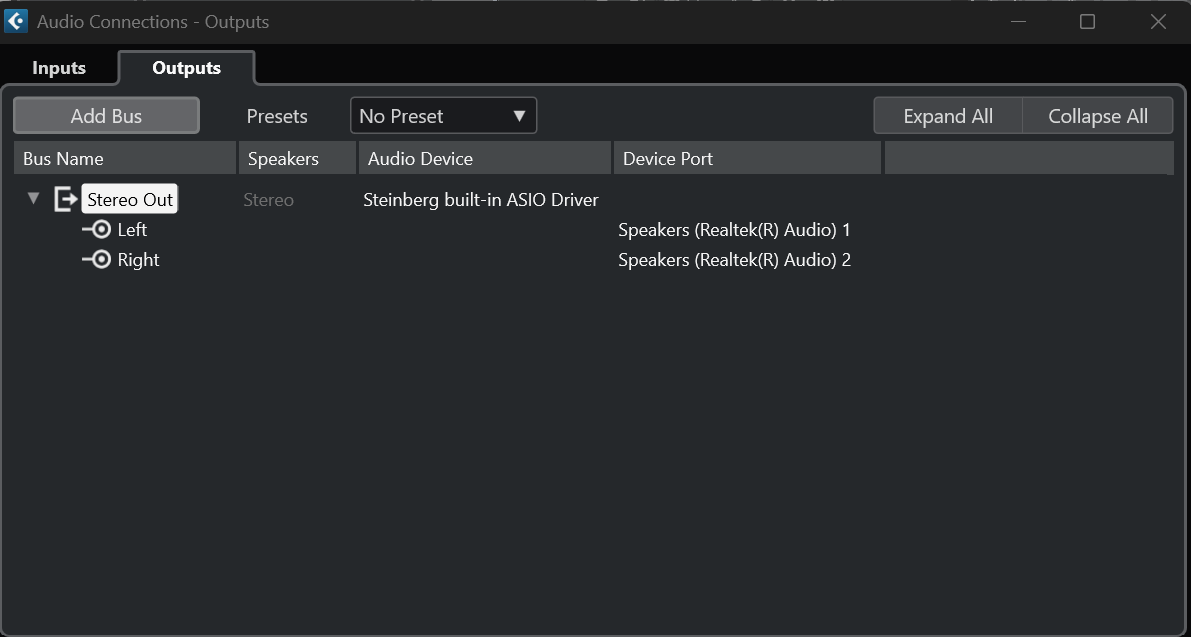1191x637 pixels.
Task: Maximize the Audio Connections window
Action: [1087, 22]
